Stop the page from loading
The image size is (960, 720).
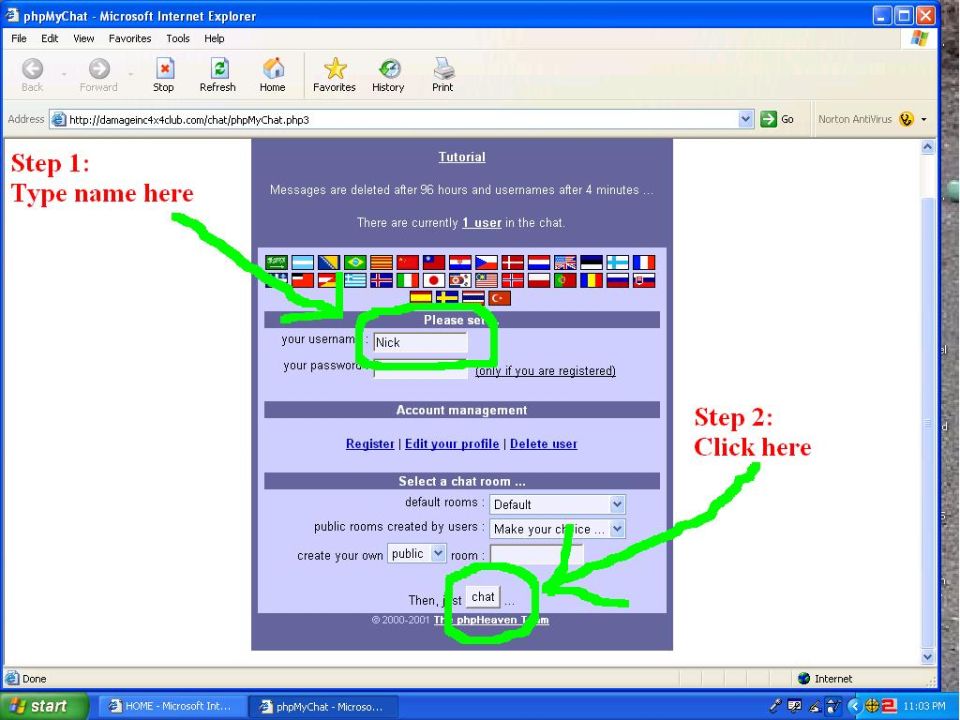point(163,75)
